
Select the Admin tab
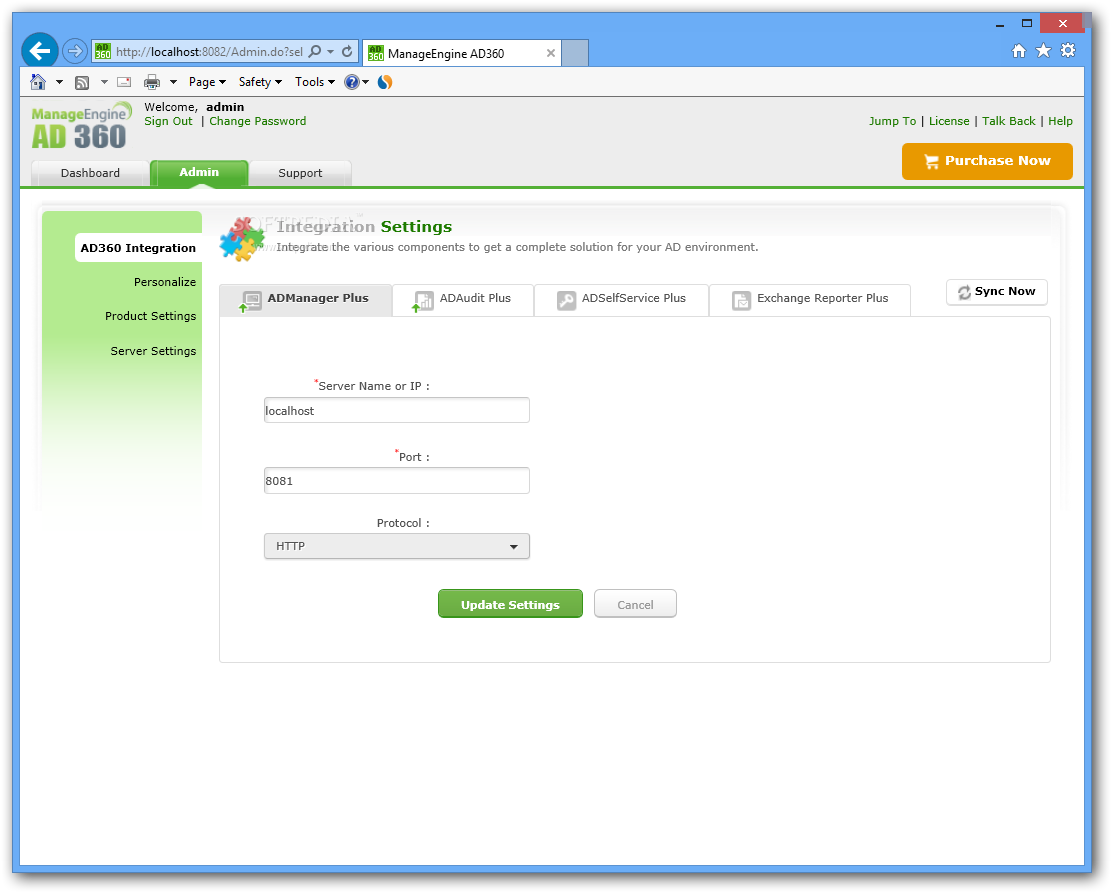(x=199, y=172)
